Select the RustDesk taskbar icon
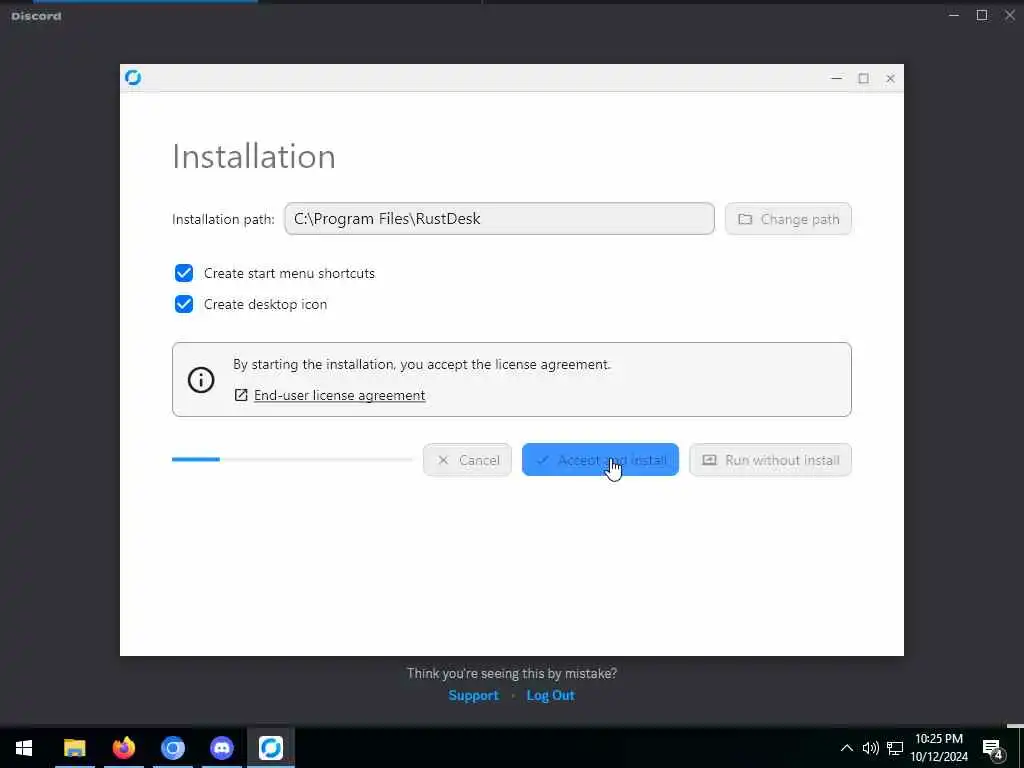Image resolution: width=1024 pixels, height=768 pixels. (x=271, y=748)
